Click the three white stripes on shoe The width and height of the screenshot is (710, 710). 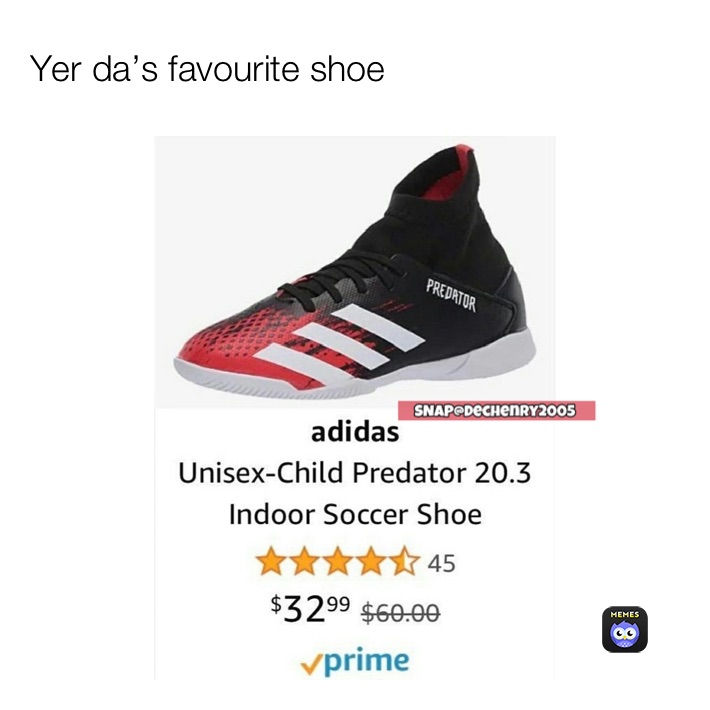(340, 342)
